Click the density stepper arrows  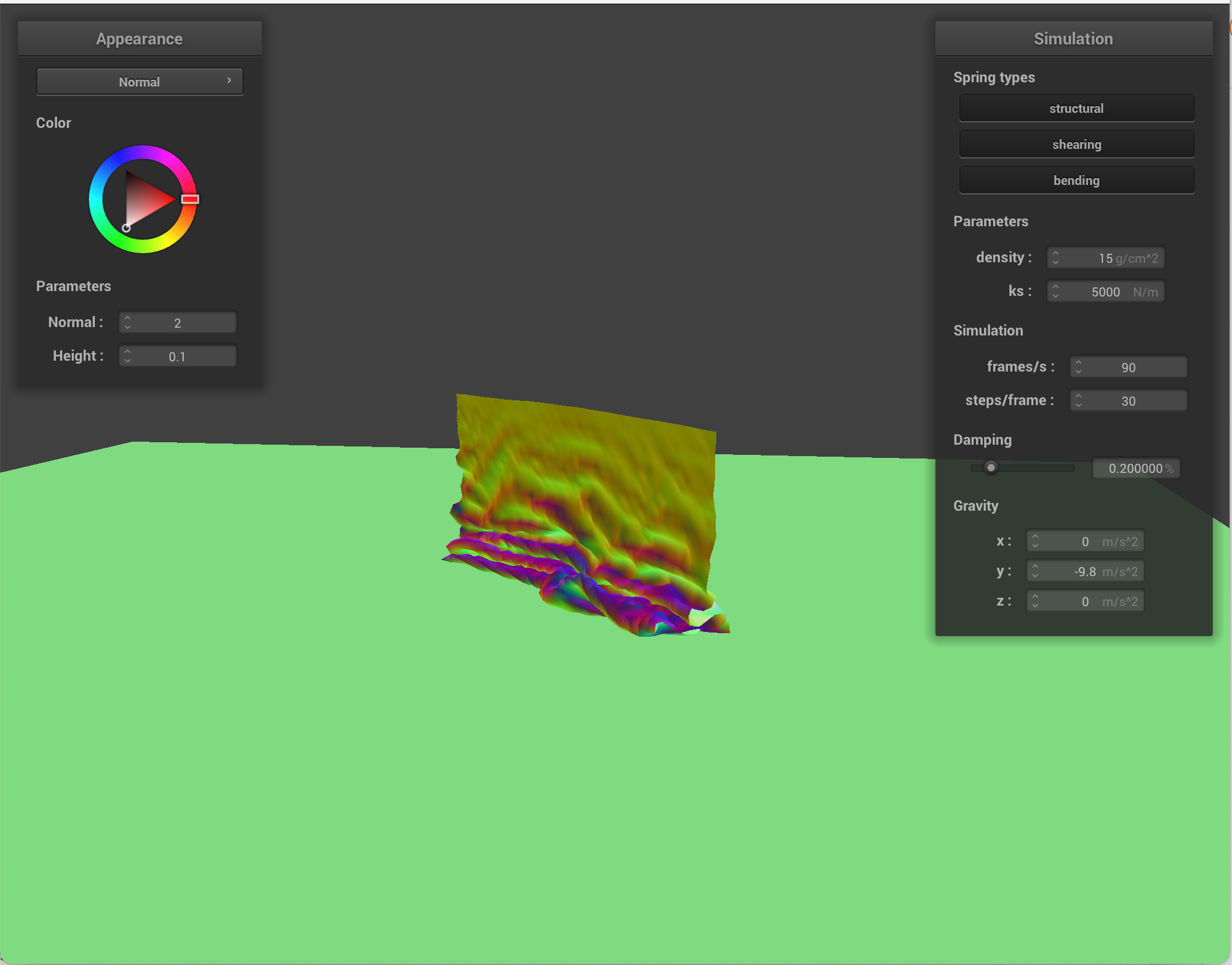pyautogui.click(x=1055, y=258)
